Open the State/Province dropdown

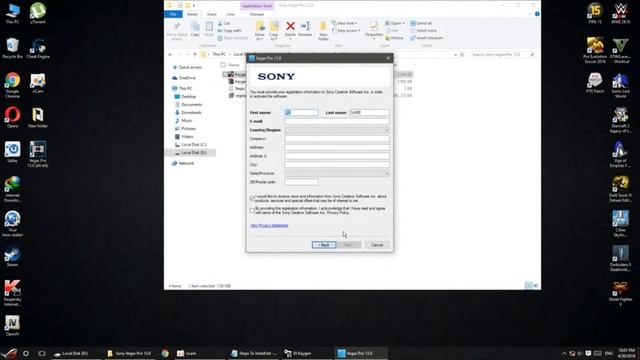337,173
